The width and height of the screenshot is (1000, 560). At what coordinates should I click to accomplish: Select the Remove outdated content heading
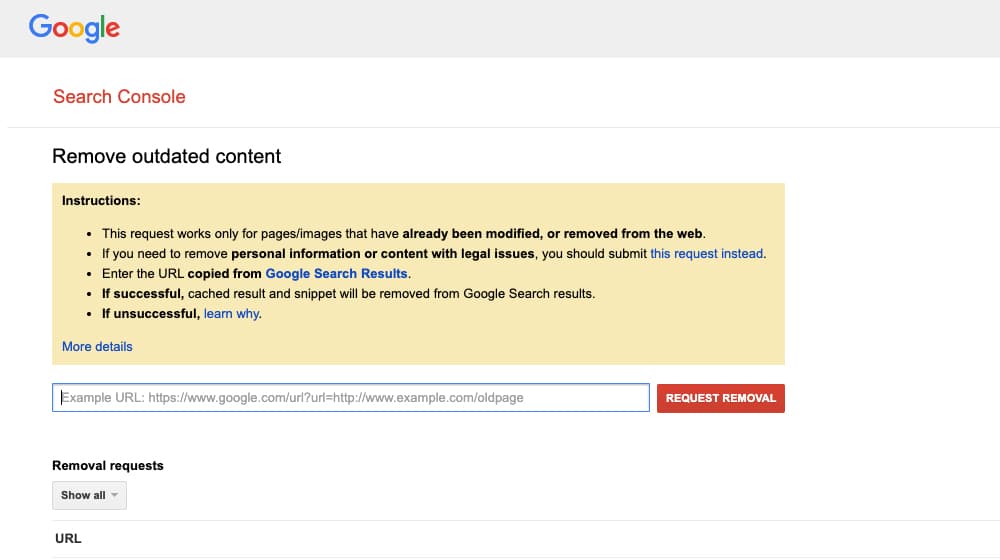click(x=166, y=156)
